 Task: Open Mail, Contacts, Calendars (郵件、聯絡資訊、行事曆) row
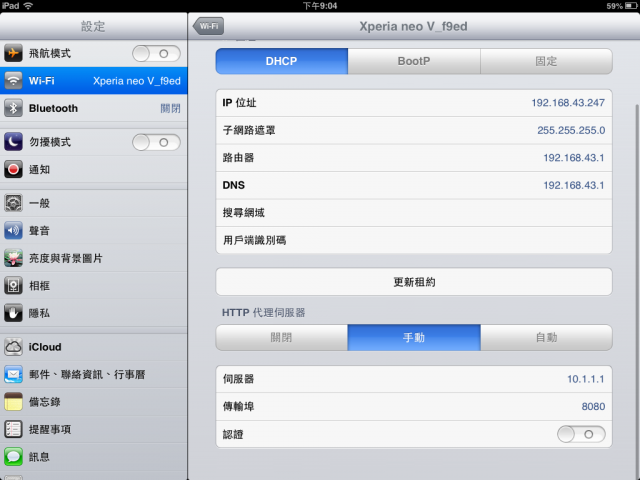point(93,374)
